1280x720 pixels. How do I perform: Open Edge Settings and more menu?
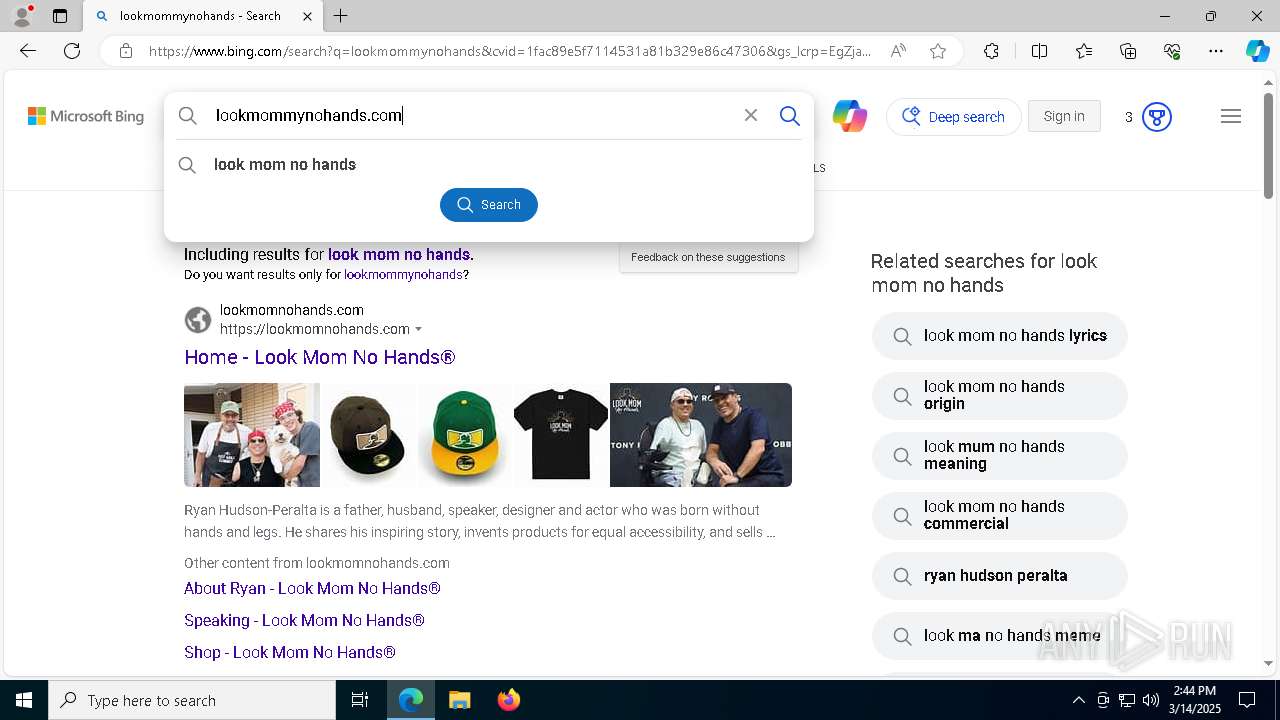[x=1216, y=51]
